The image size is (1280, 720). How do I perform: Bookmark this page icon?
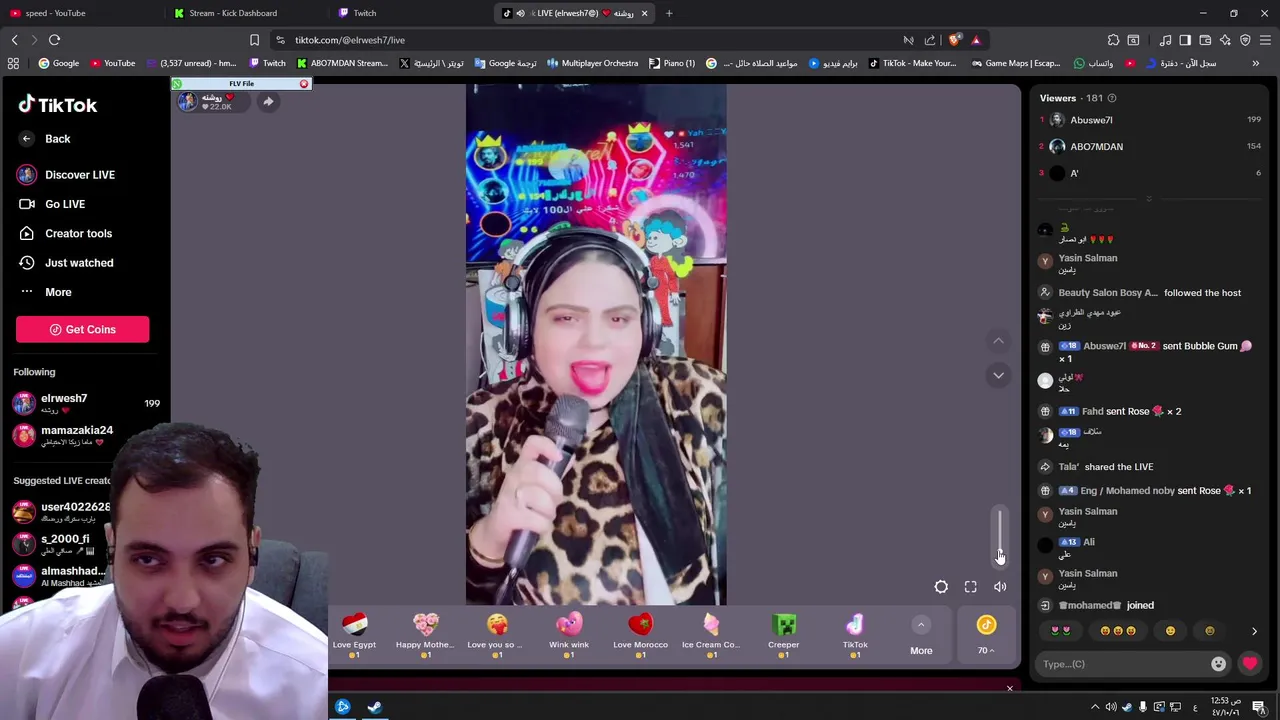tap(254, 40)
